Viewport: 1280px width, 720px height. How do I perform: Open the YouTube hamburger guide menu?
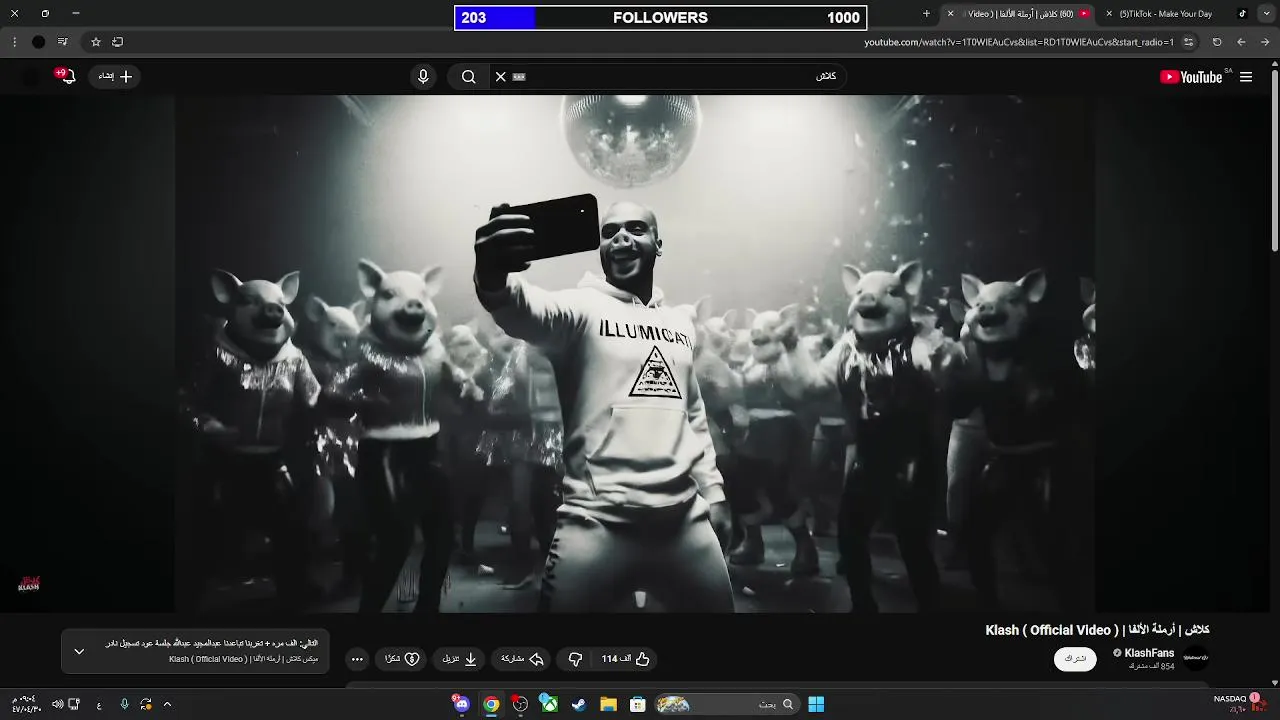[1246, 77]
